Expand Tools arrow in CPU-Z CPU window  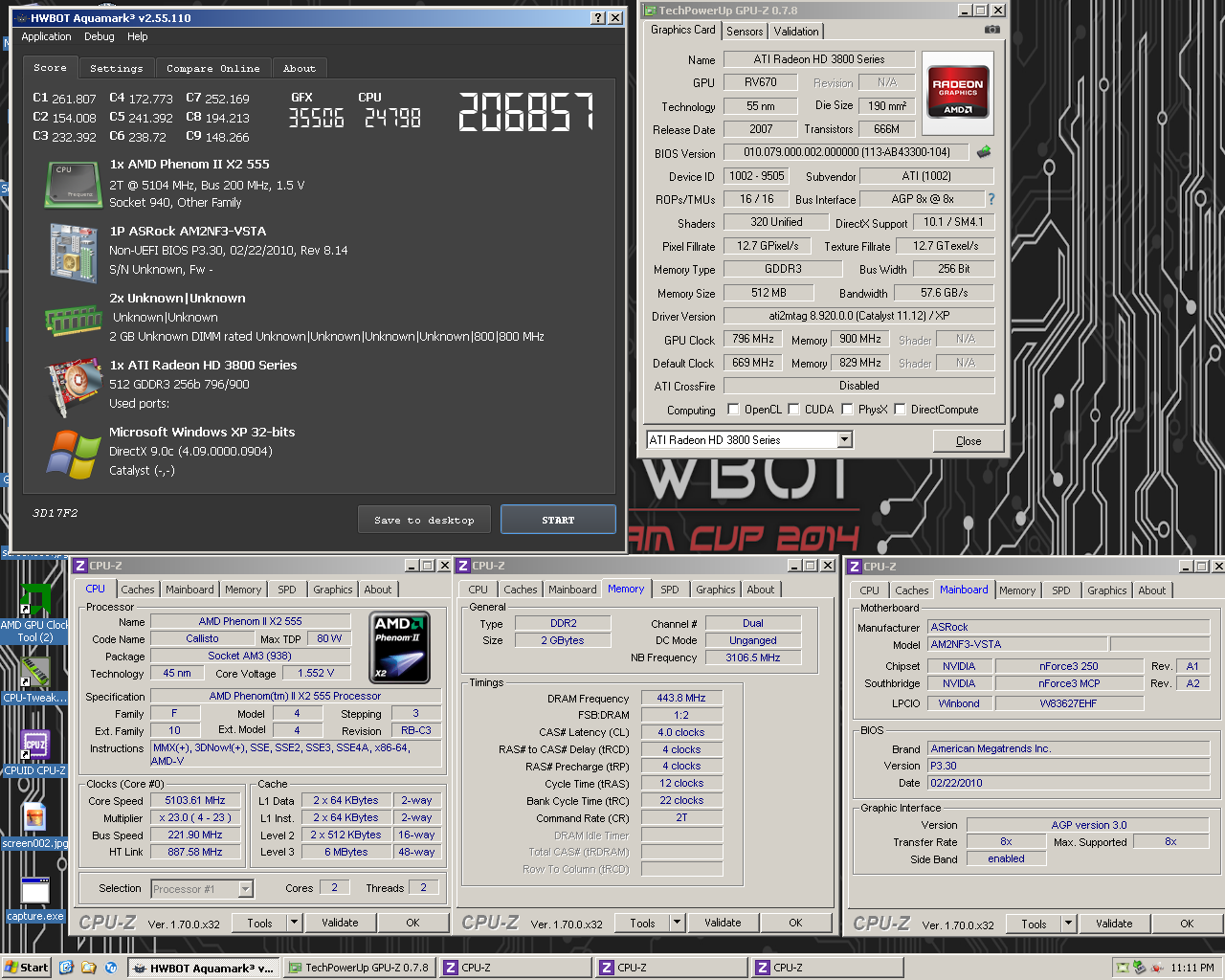[x=294, y=924]
